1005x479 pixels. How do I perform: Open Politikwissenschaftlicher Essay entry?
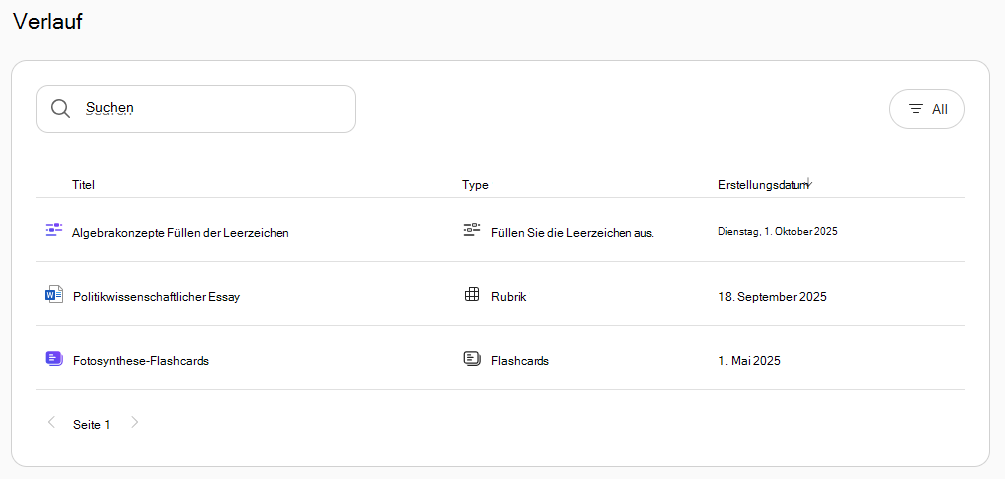pos(156,297)
